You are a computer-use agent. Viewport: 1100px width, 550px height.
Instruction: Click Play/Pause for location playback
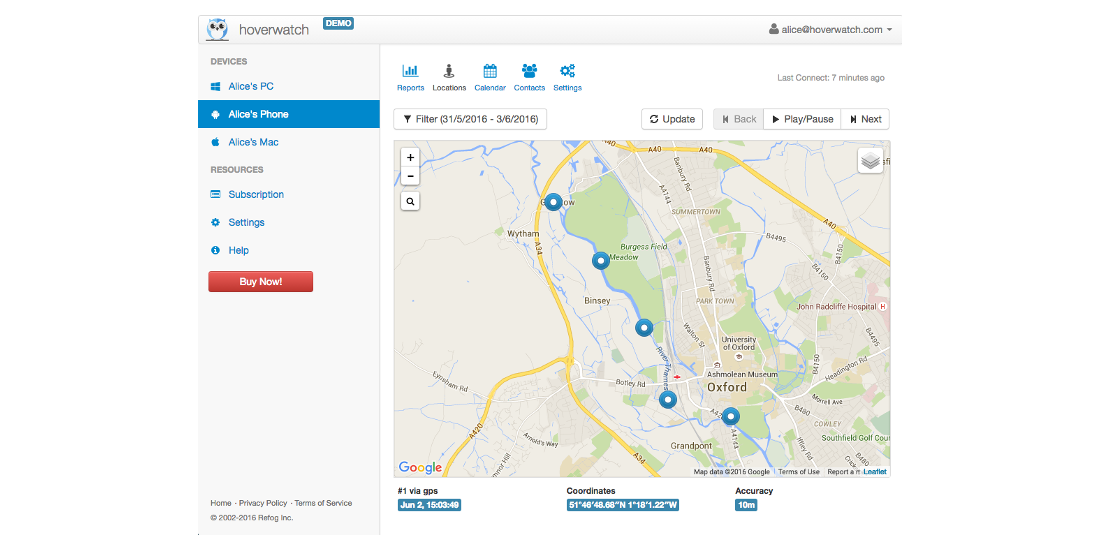pos(803,119)
